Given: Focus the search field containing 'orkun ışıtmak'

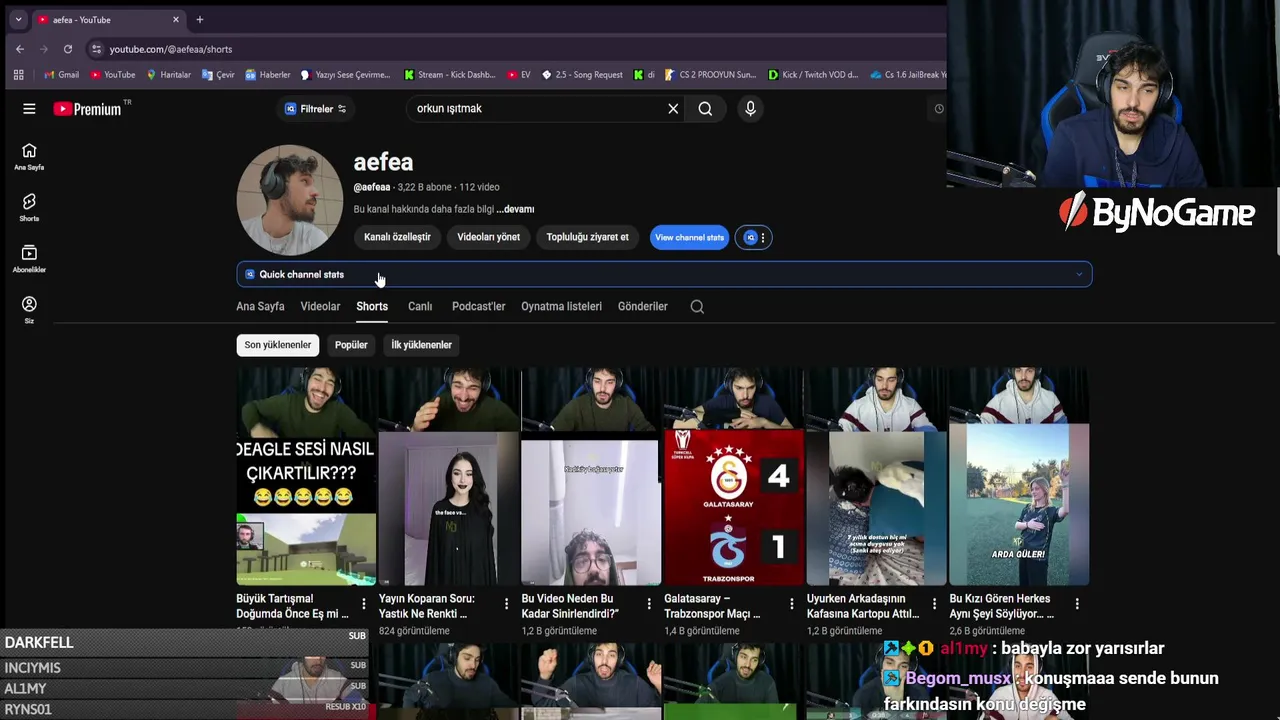Looking at the screenshot, I should click(535, 109).
